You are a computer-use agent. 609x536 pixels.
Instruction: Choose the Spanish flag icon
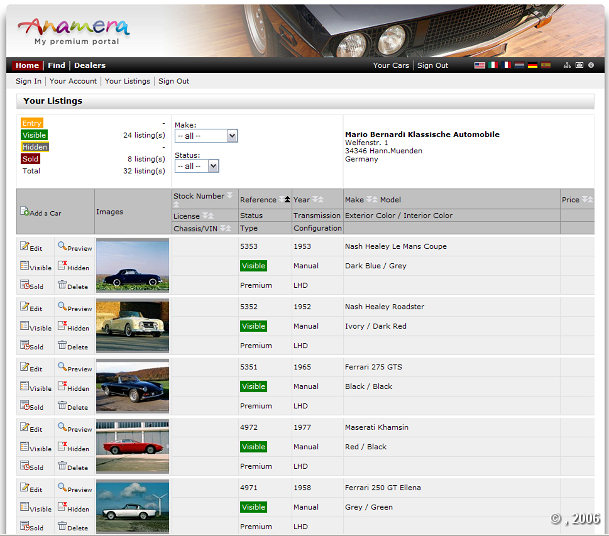click(546, 65)
